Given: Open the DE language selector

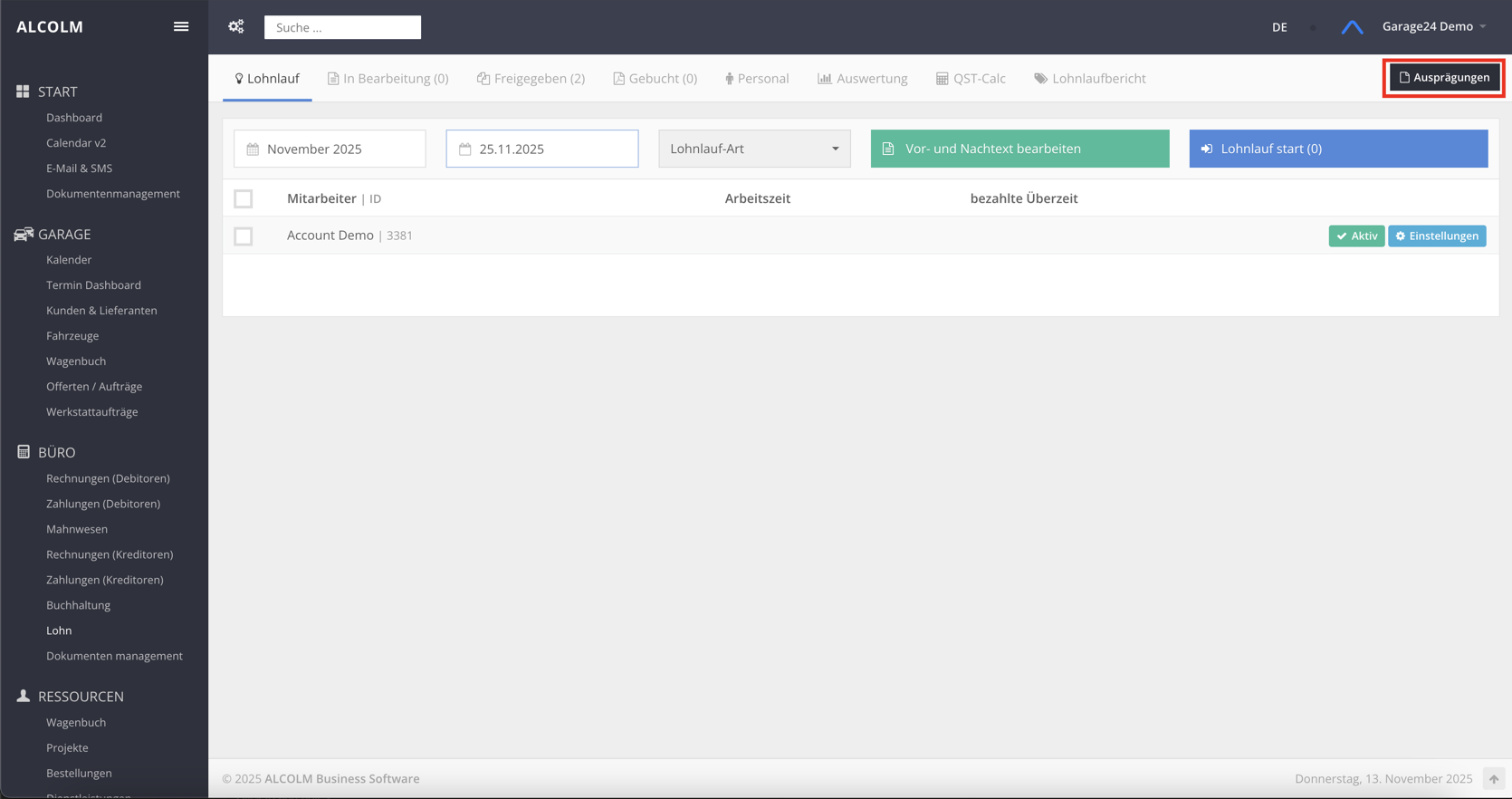Looking at the screenshot, I should pyautogui.click(x=1279, y=27).
